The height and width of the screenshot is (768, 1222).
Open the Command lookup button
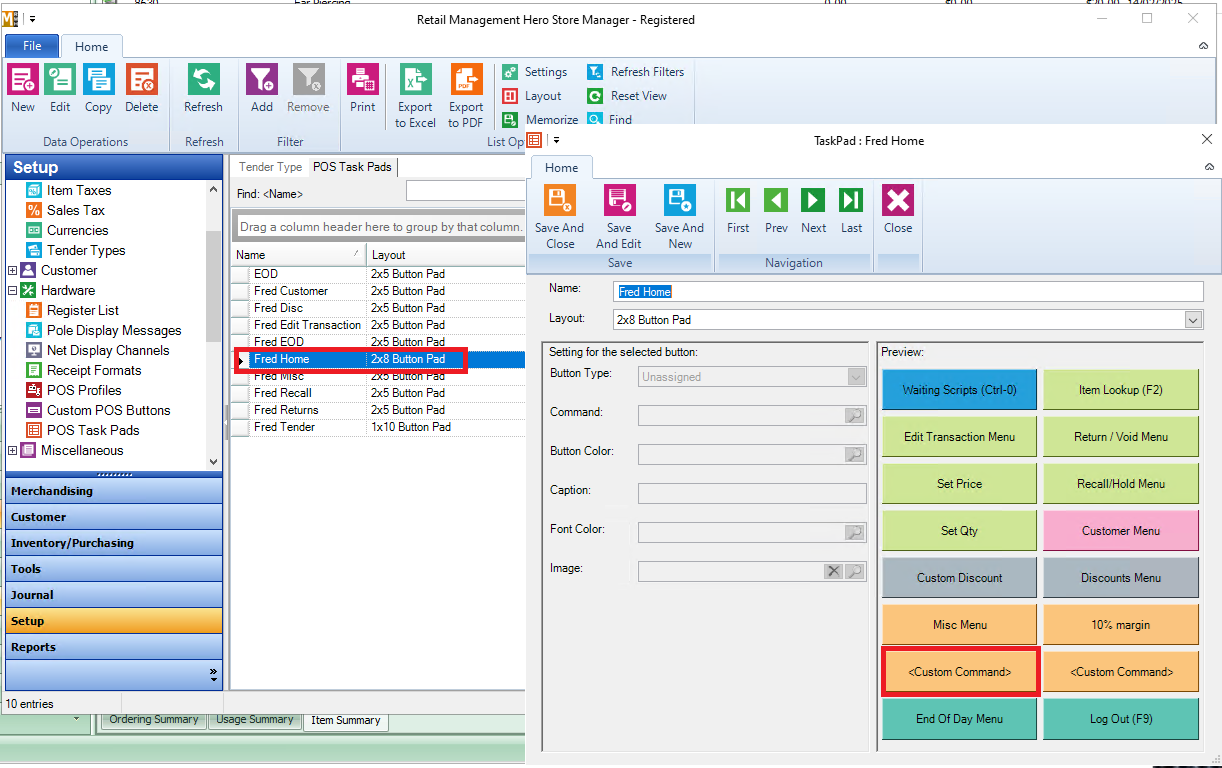click(855, 415)
